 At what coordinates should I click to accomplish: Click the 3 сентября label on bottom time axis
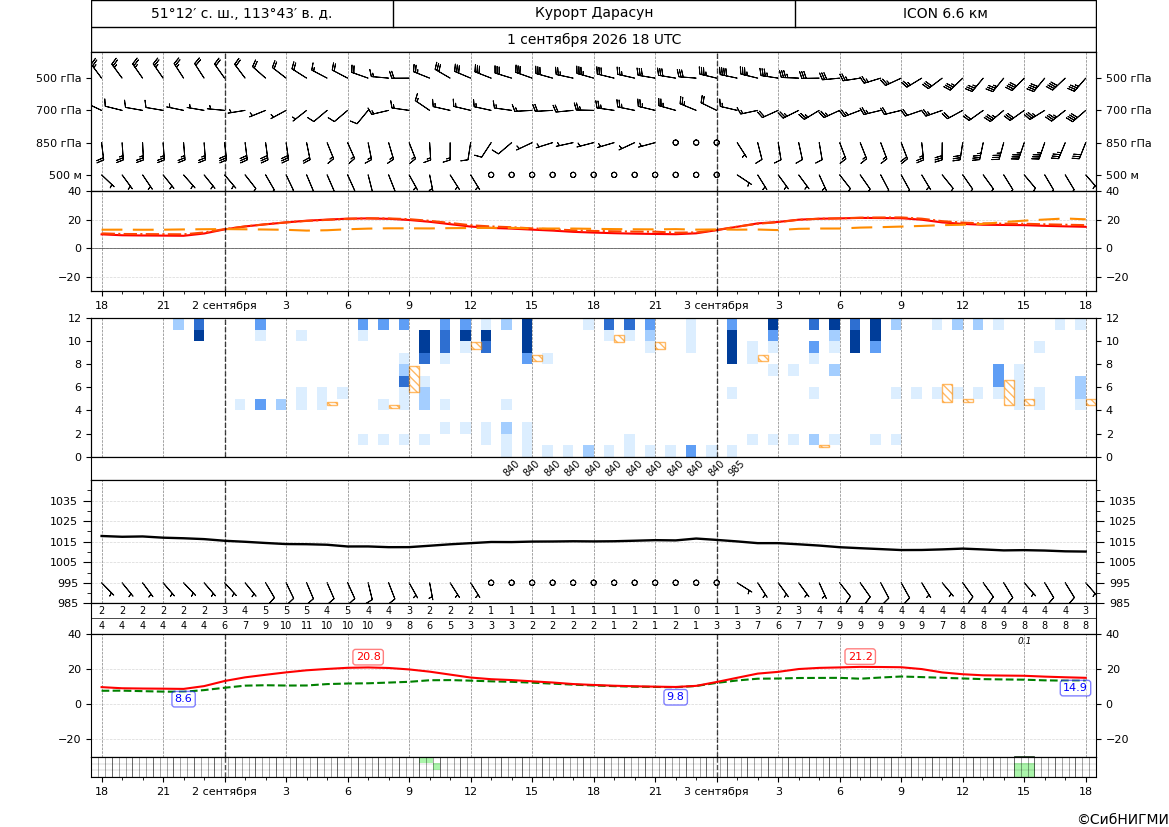716,791
